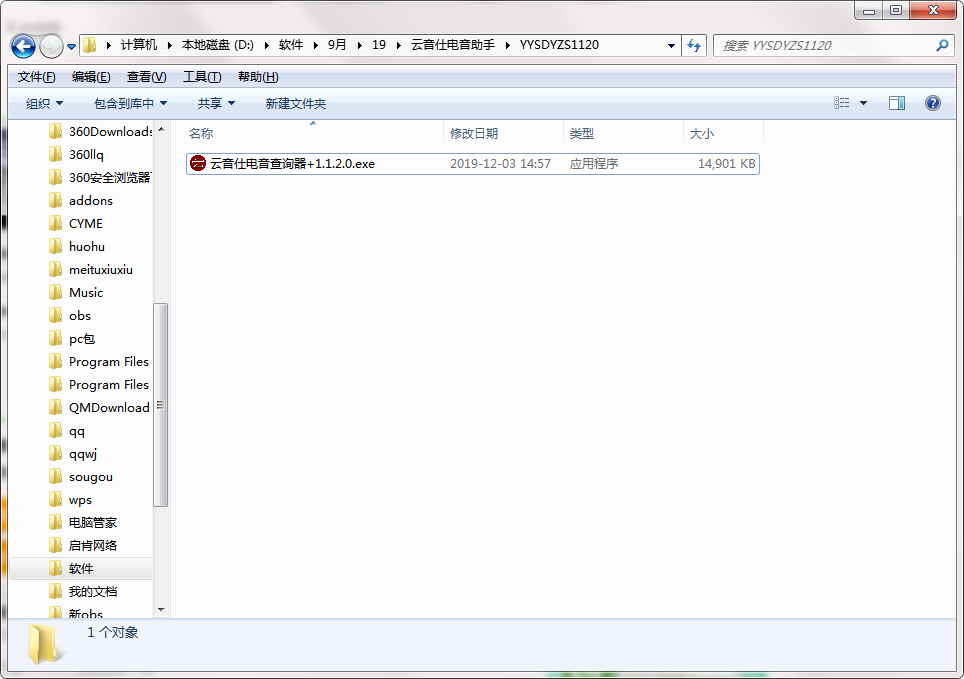Screen dimensions: 964x679
Task: Open the 共享 dropdown menu
Action: tap(216, 103)
